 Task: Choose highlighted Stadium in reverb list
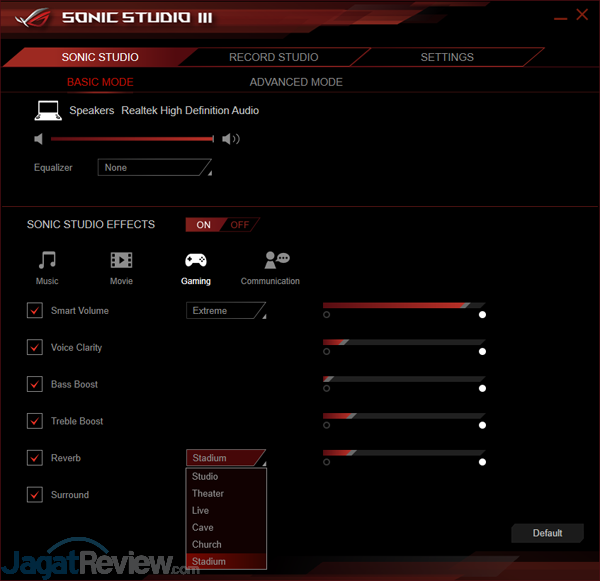click(x=226, y=561)
